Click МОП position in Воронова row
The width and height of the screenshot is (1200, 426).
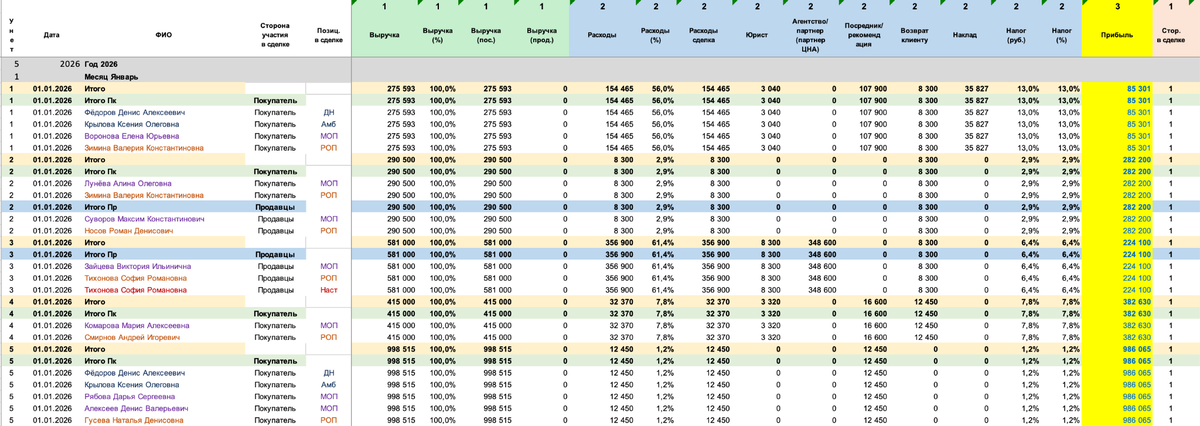pyautogui.click(x=329, y=135)
